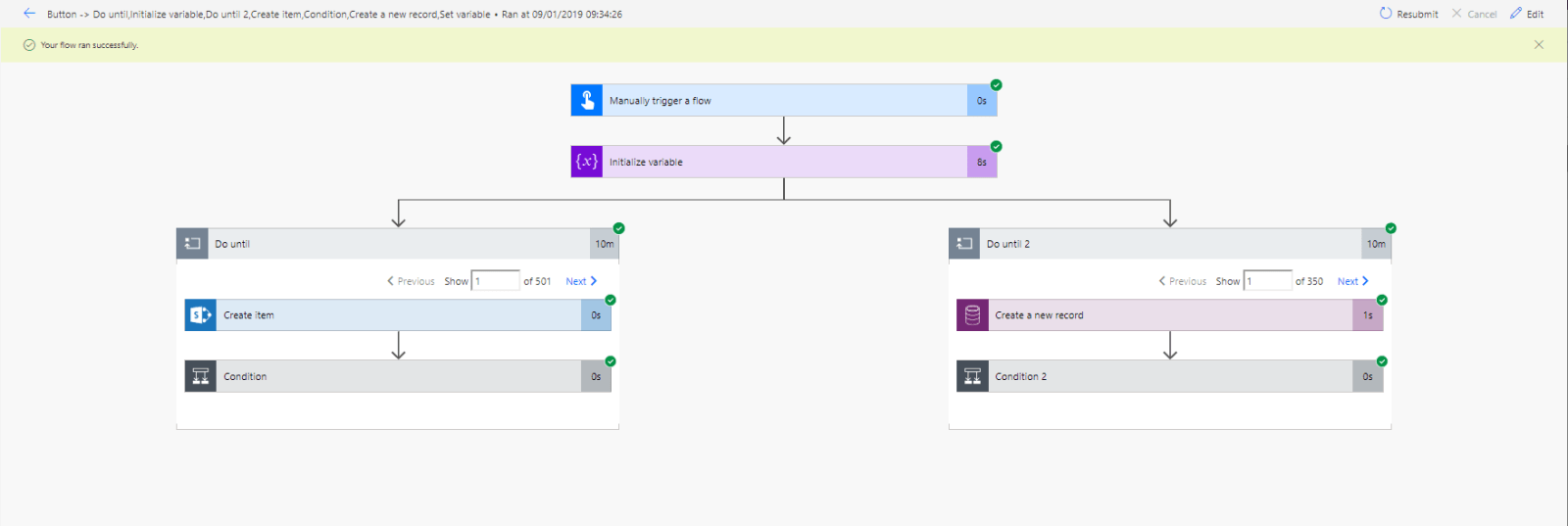Click the Do until 2 loop icon
Screen dimensions: 1568x526
click(x=964, y=244)
